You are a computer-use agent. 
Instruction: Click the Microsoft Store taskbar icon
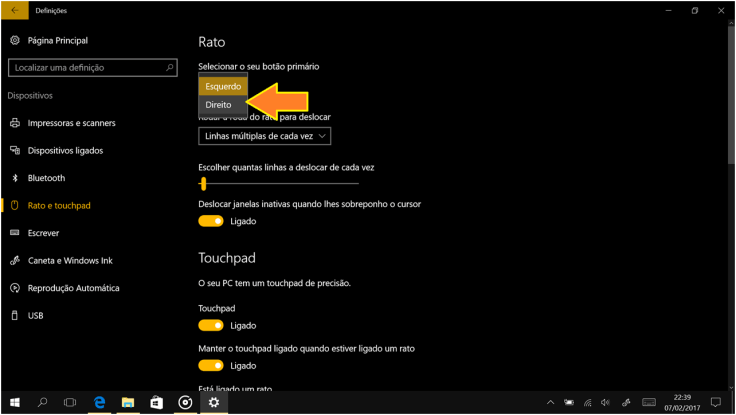click(156, 403)
